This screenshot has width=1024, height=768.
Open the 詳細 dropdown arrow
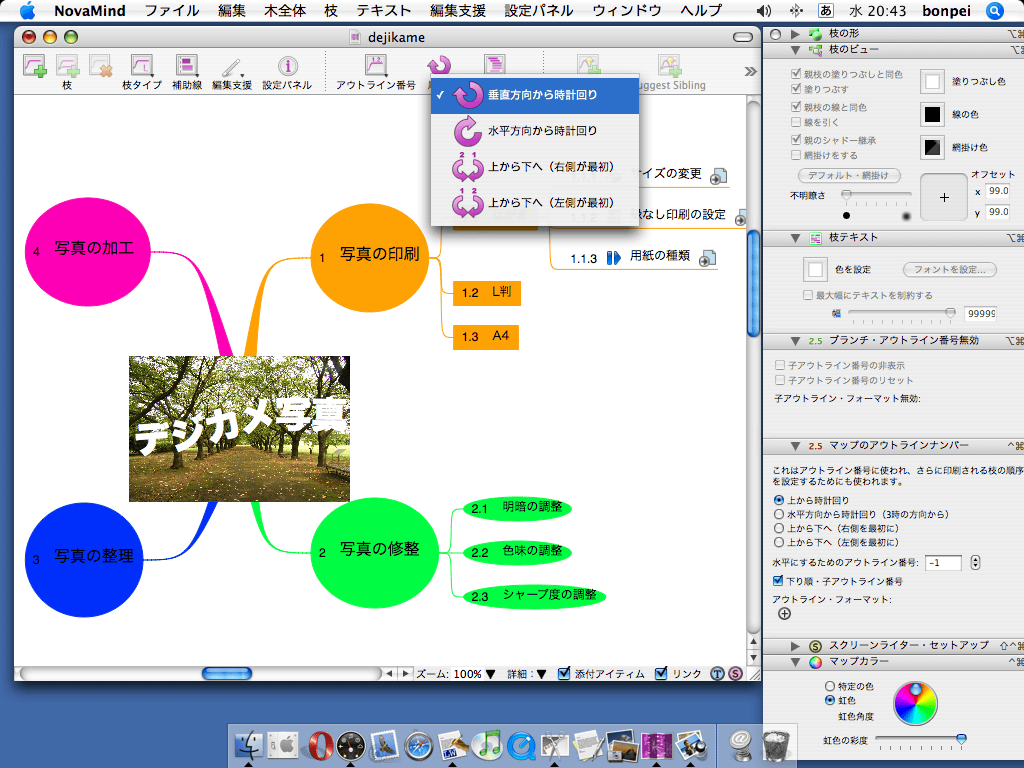541,674
